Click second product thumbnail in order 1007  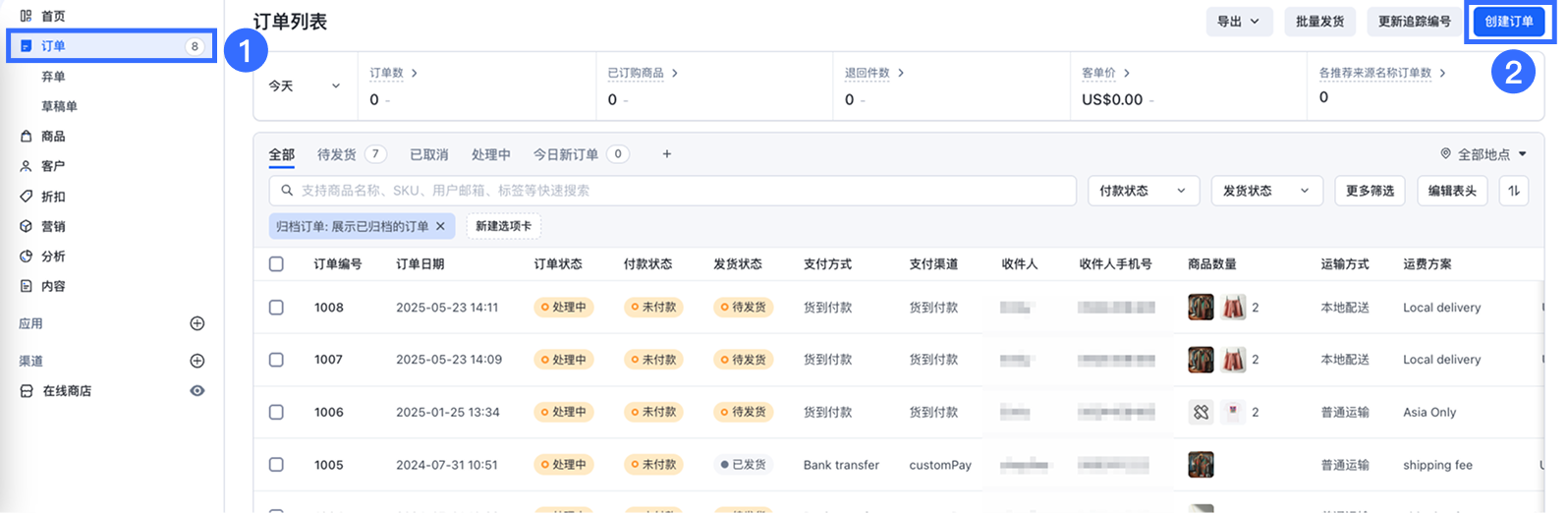[x=1233, y=360]
